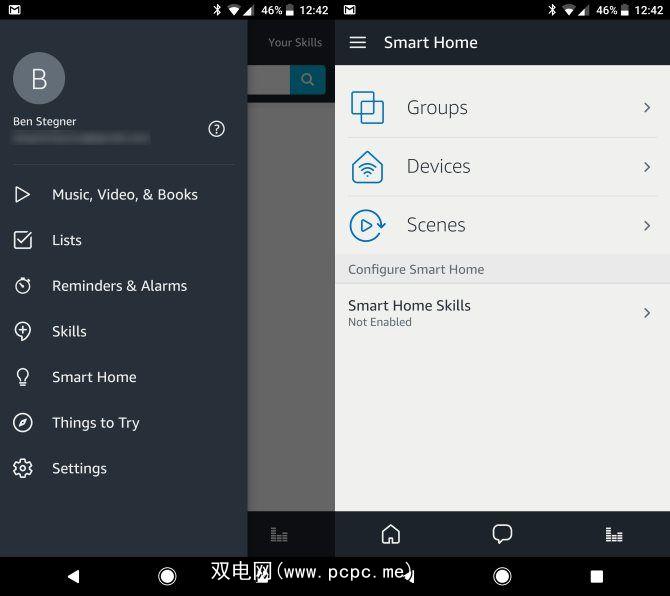Expand the Scenes row chevron
Screen dimensions: 670x596
click(647, 225)
